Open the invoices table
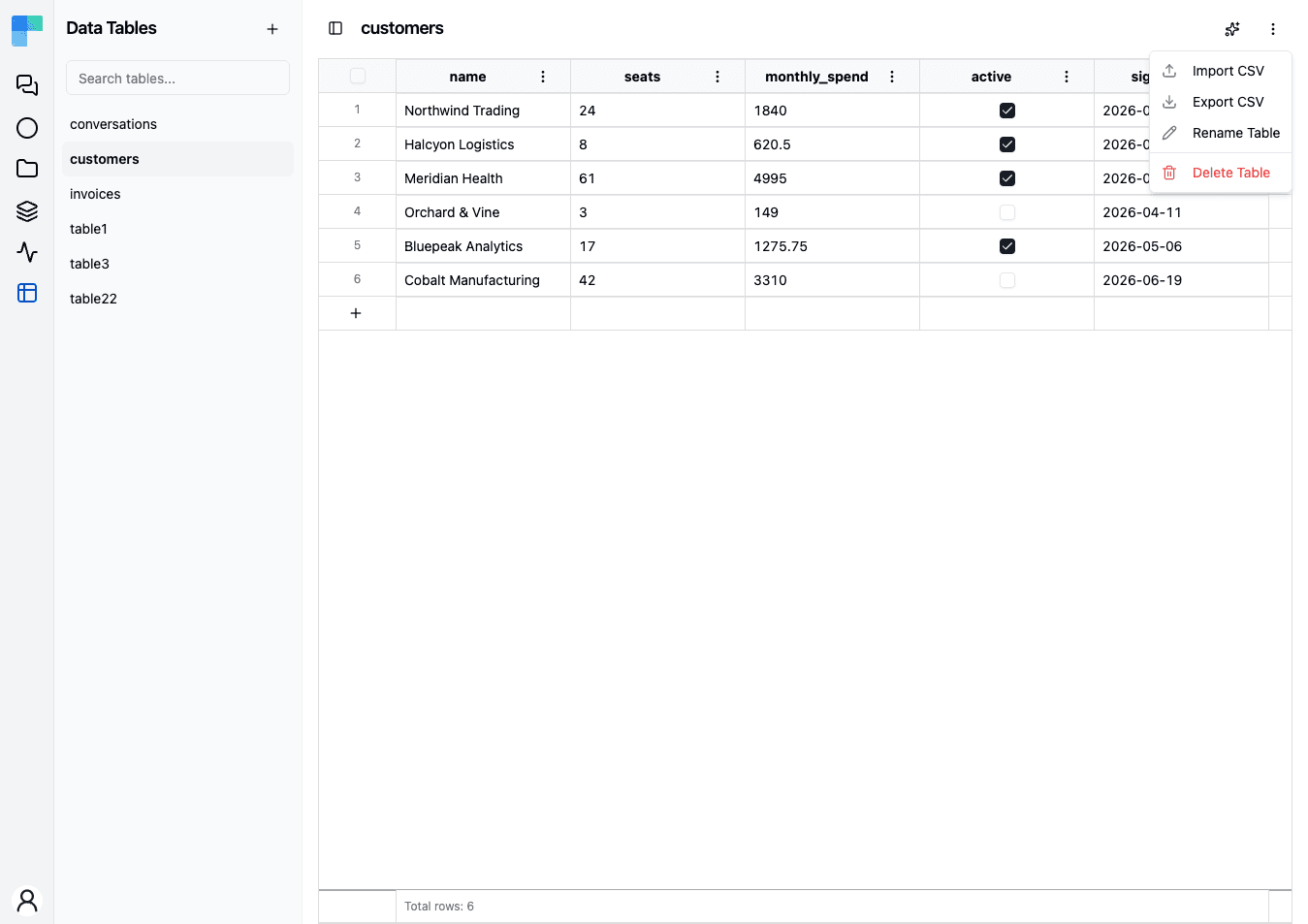The image size is (1308, 924). coord(177,194)
